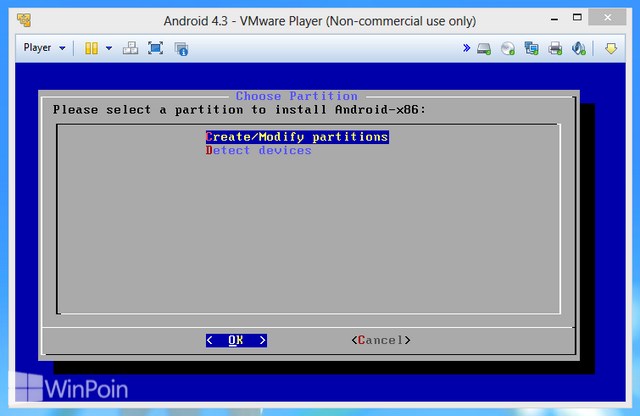Click the Unity mode icon
Screen dimensions: 640x416
coord(181,49)
